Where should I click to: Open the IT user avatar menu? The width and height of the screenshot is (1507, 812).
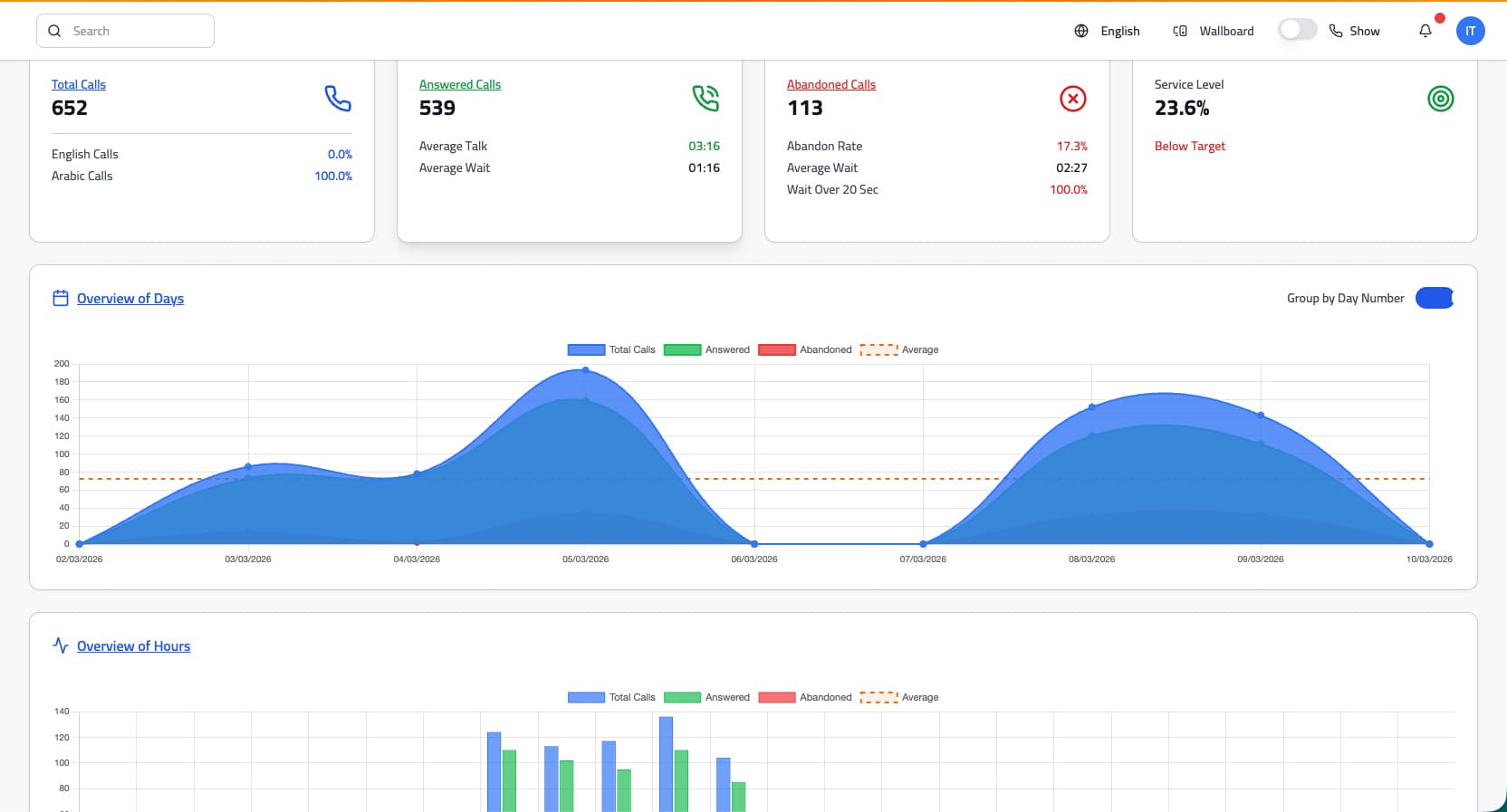1471,31
